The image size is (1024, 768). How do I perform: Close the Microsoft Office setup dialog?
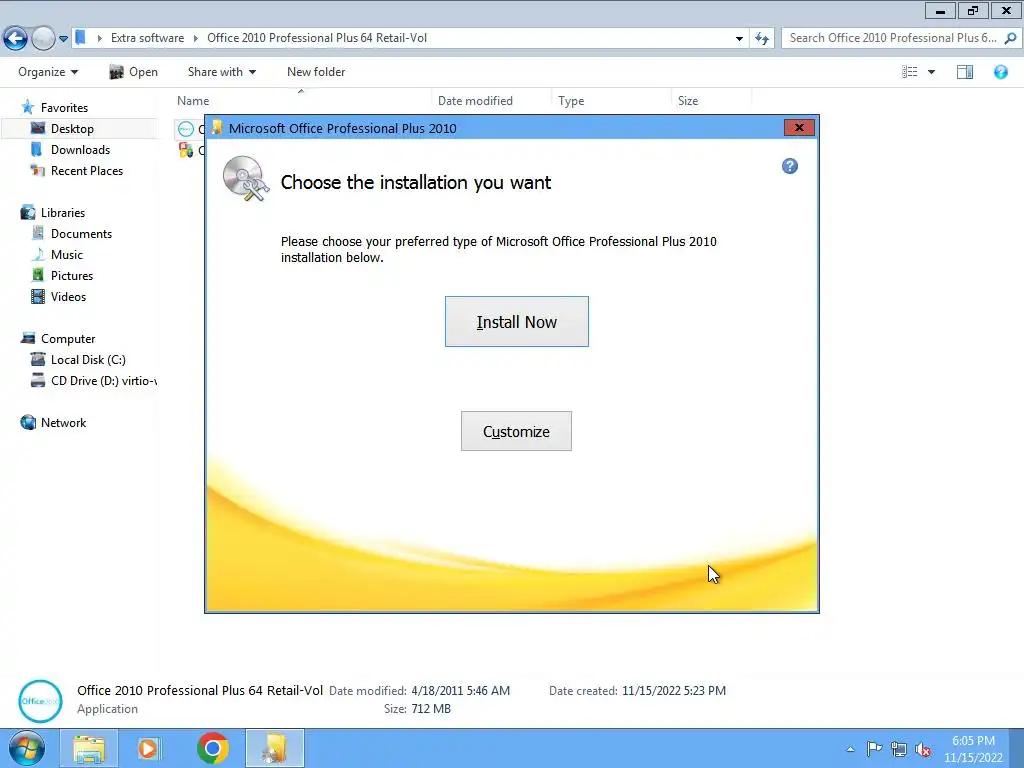(x=799, y=127)
